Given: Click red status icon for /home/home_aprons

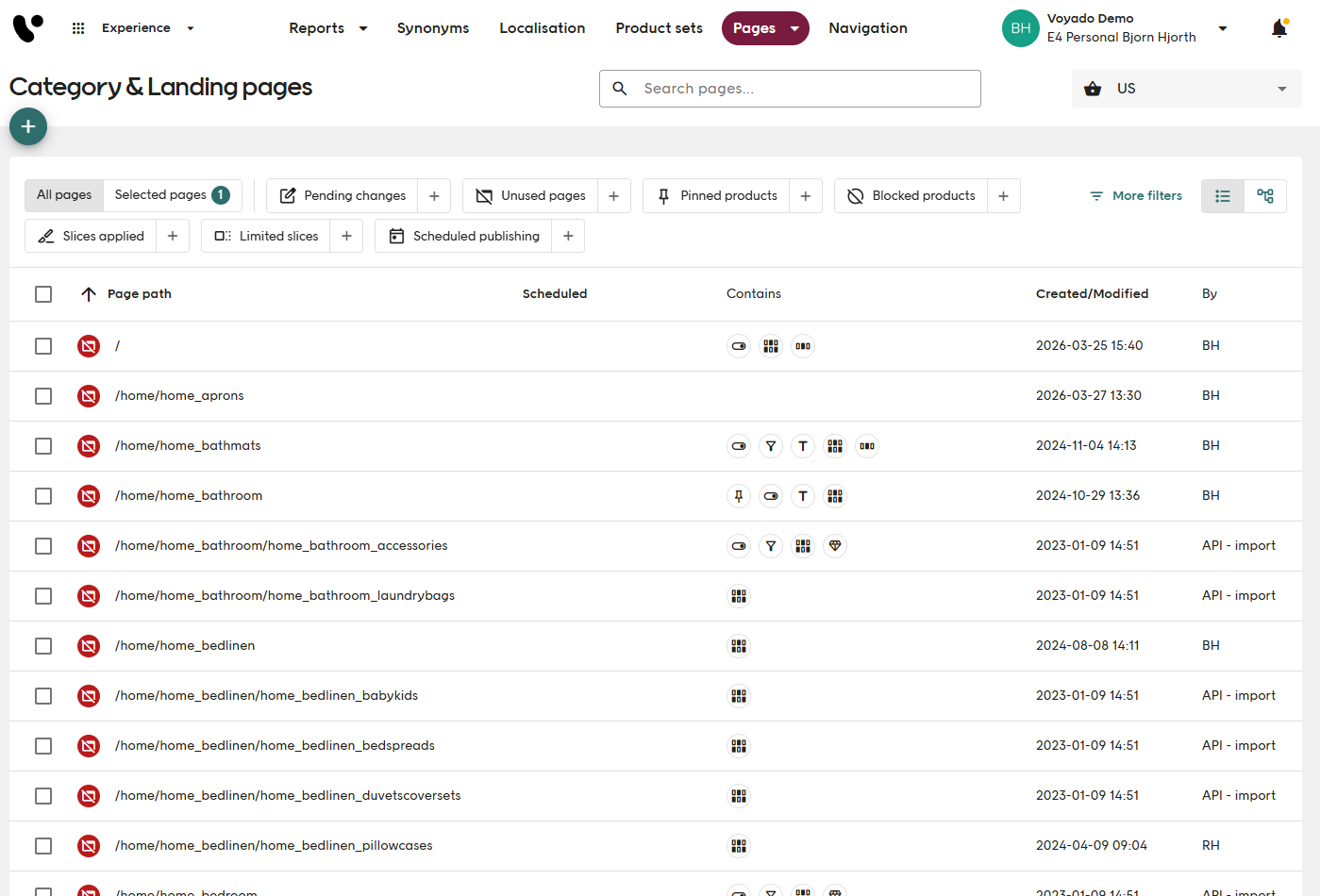Looking at the screenshot, I should 89,396.
